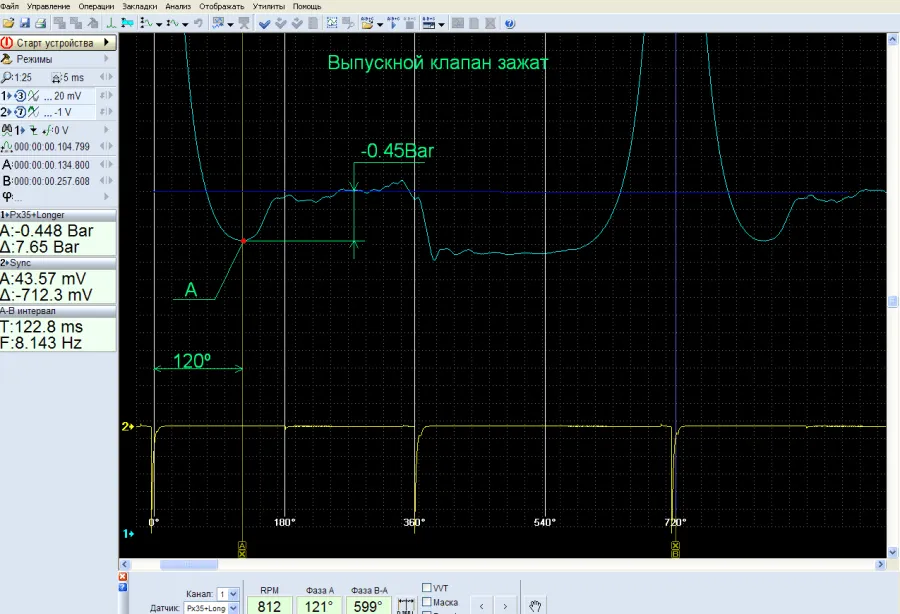Open the Отображать menu

[x=222, y=6]
